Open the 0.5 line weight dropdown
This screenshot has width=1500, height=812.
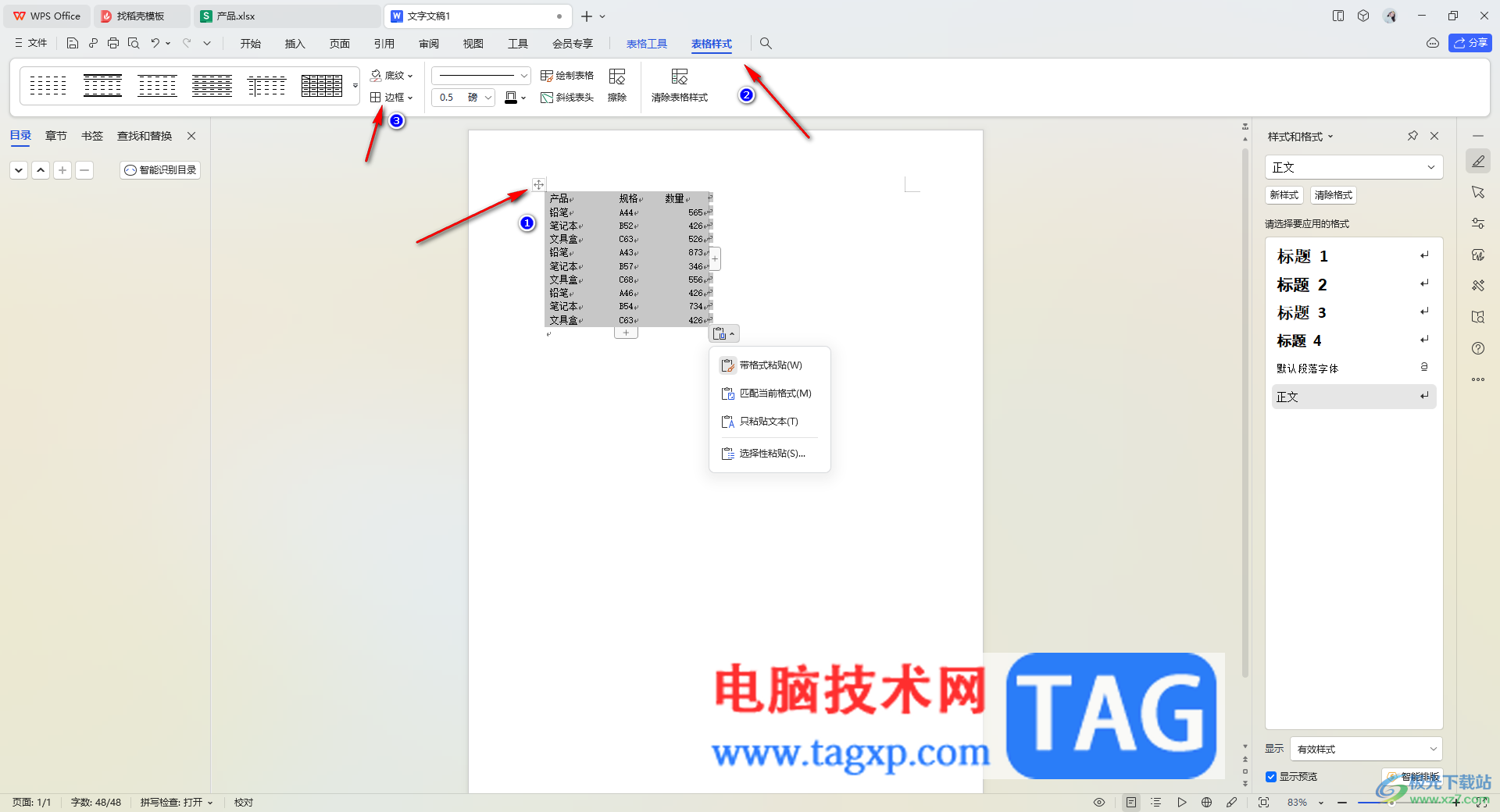487,98
